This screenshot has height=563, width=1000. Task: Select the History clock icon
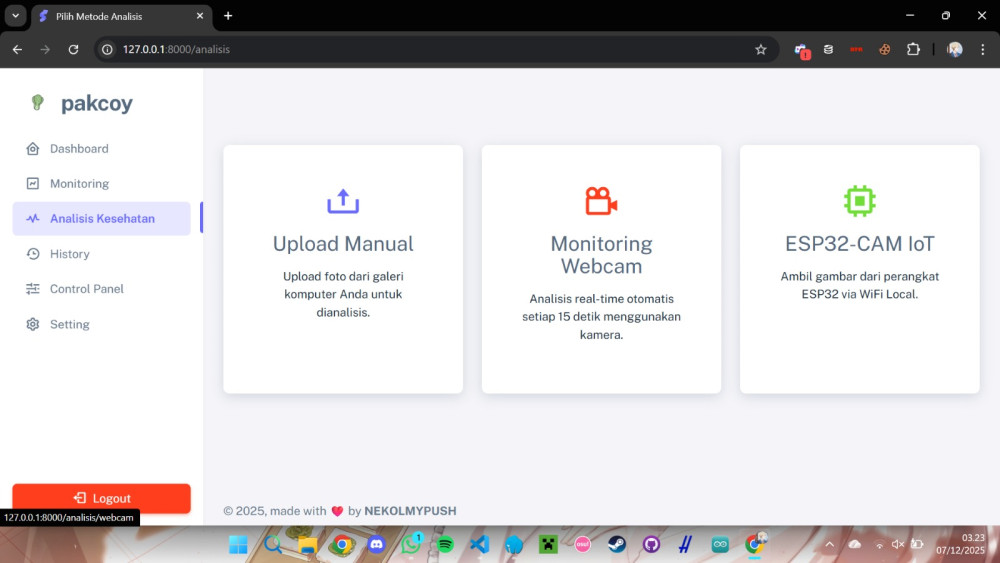[33, 254]
